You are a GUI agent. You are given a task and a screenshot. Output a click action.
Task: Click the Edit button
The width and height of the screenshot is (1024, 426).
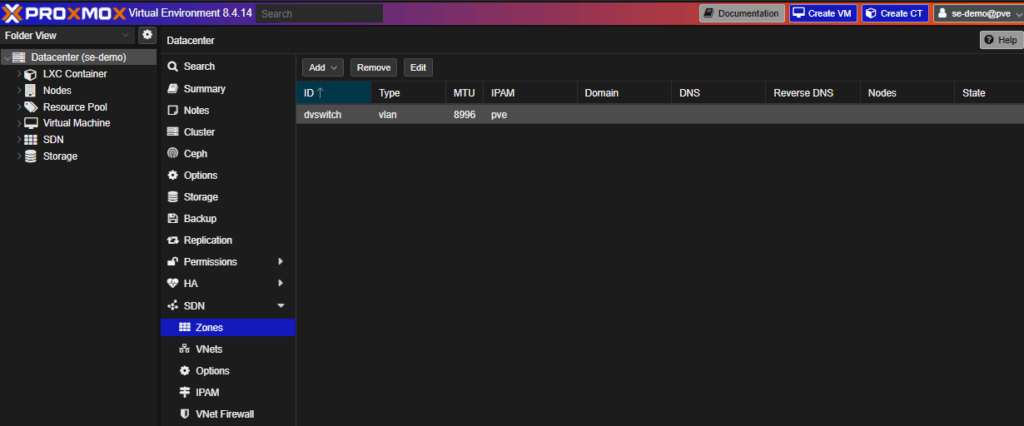(x=418, y=67)
